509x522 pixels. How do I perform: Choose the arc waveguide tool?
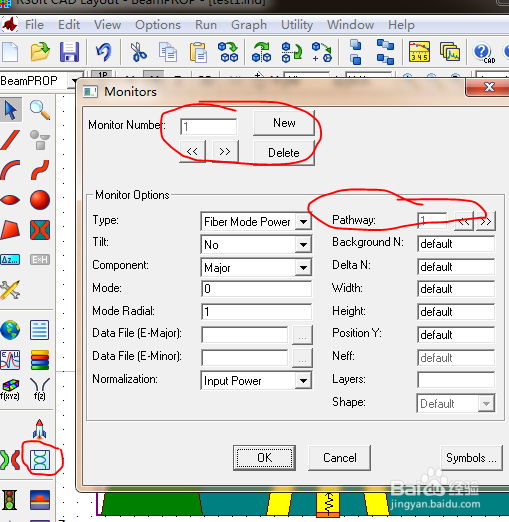10,170
